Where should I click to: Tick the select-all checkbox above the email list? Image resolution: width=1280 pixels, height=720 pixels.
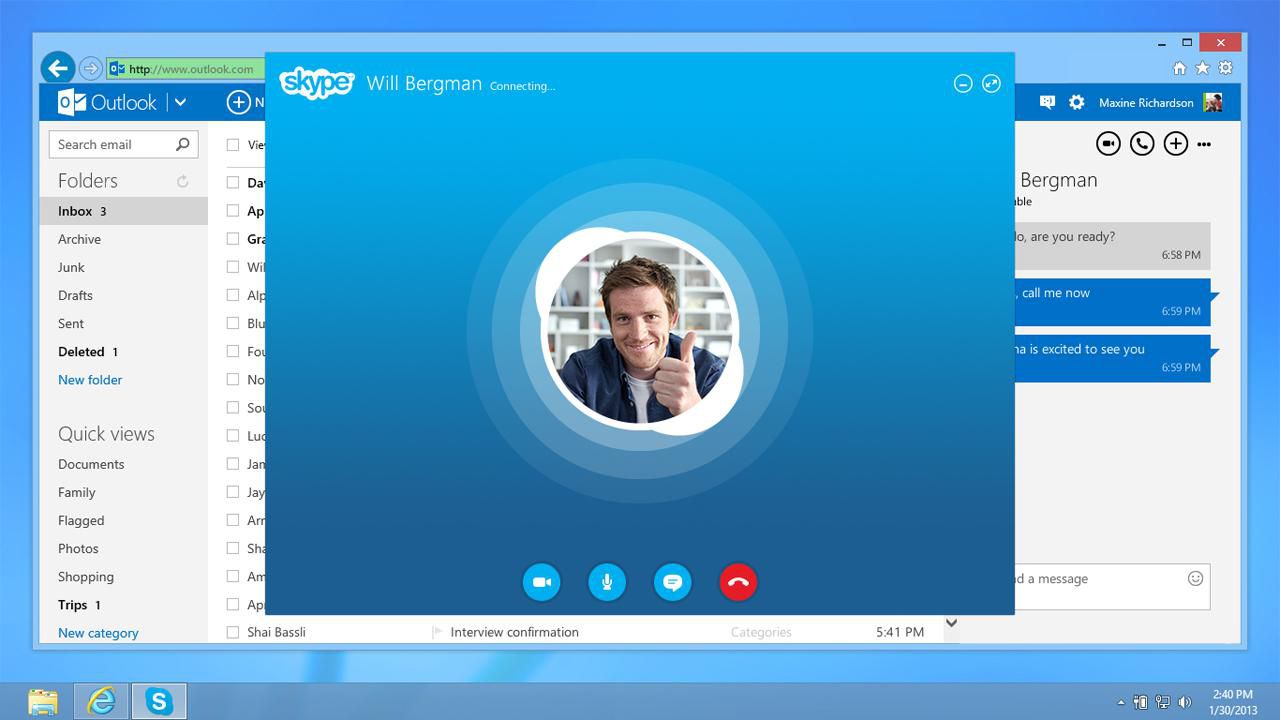pyautogui.click(x=233, y=145)
